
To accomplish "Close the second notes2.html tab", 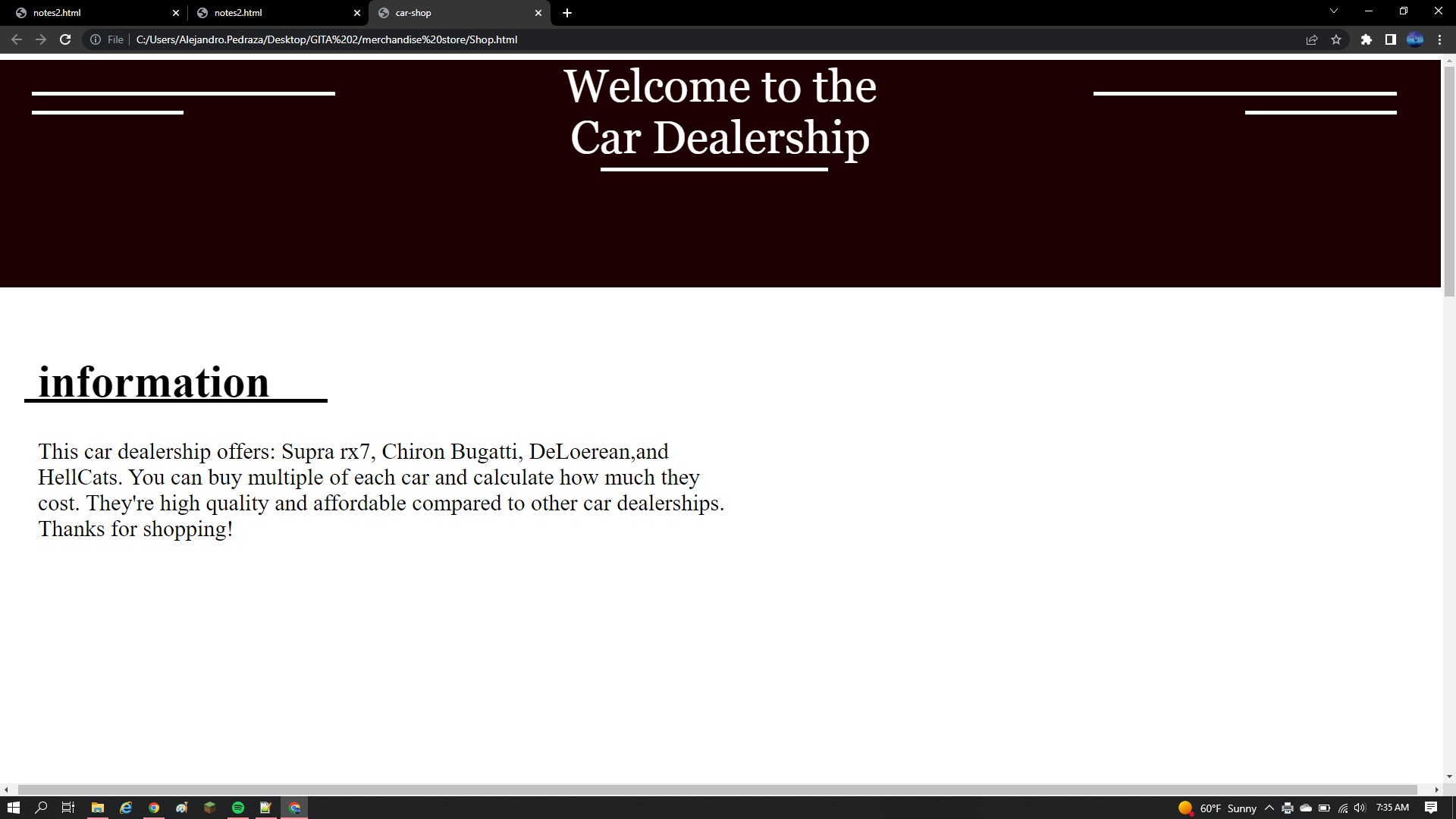I will coord(357,13).
